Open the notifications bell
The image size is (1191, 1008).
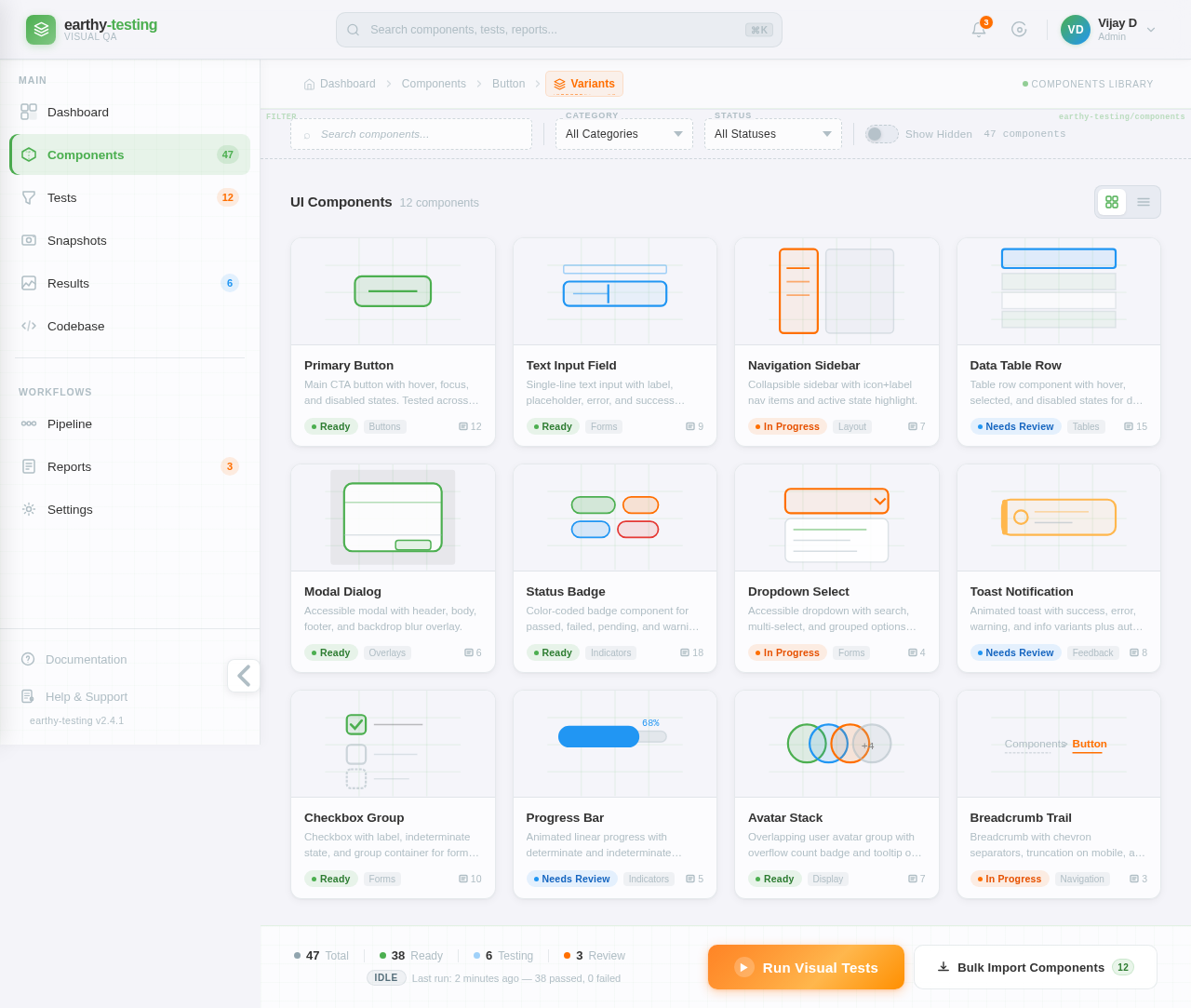coord(979,30)
